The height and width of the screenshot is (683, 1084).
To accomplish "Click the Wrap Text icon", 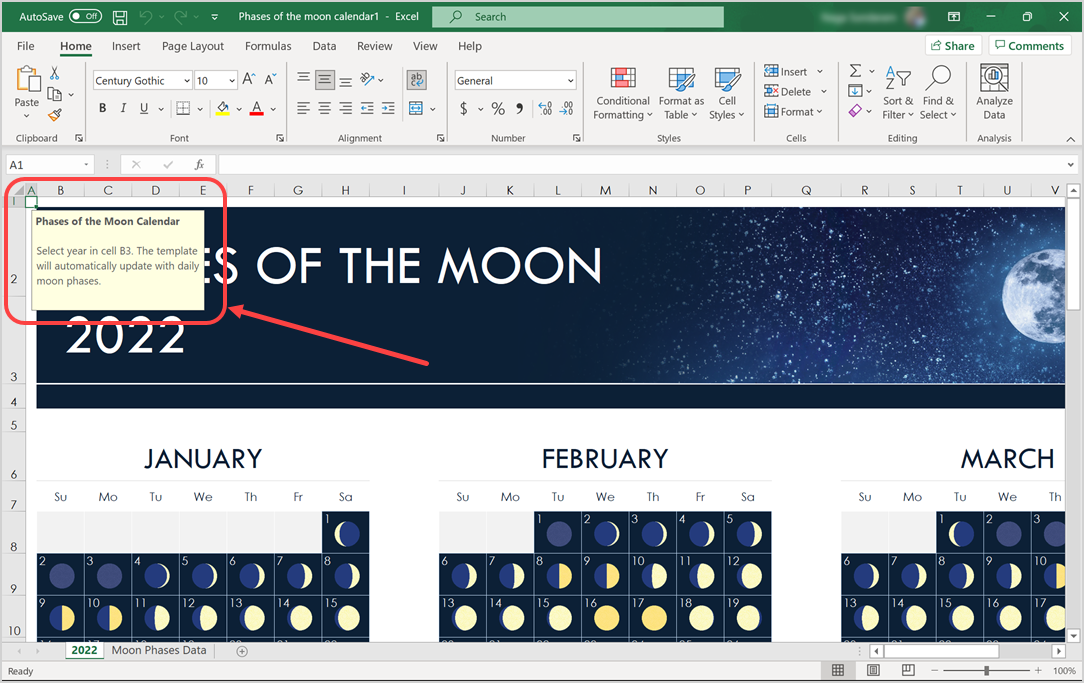I will [417, 80].
